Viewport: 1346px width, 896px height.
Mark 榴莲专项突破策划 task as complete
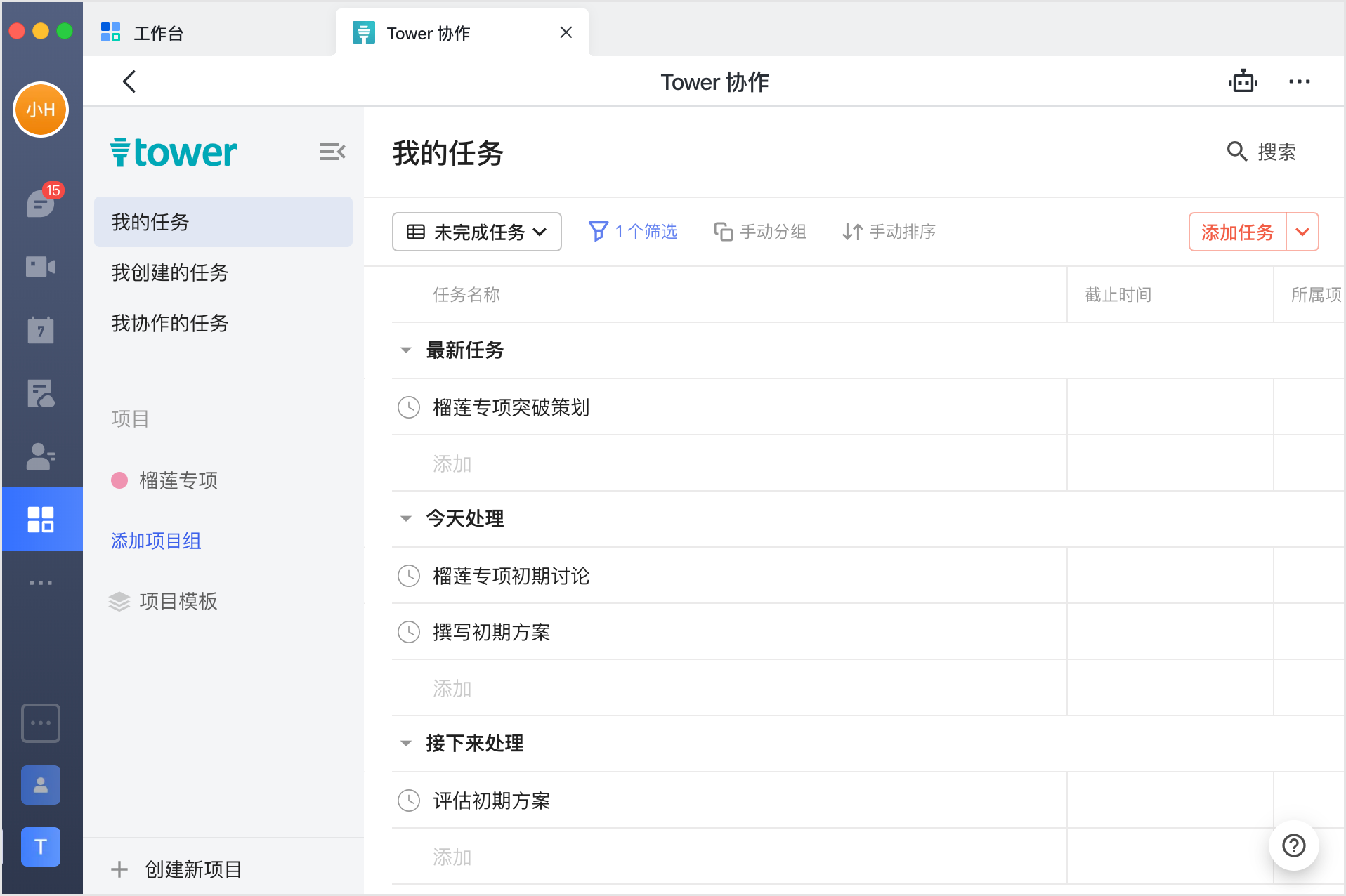click(409, 407)
